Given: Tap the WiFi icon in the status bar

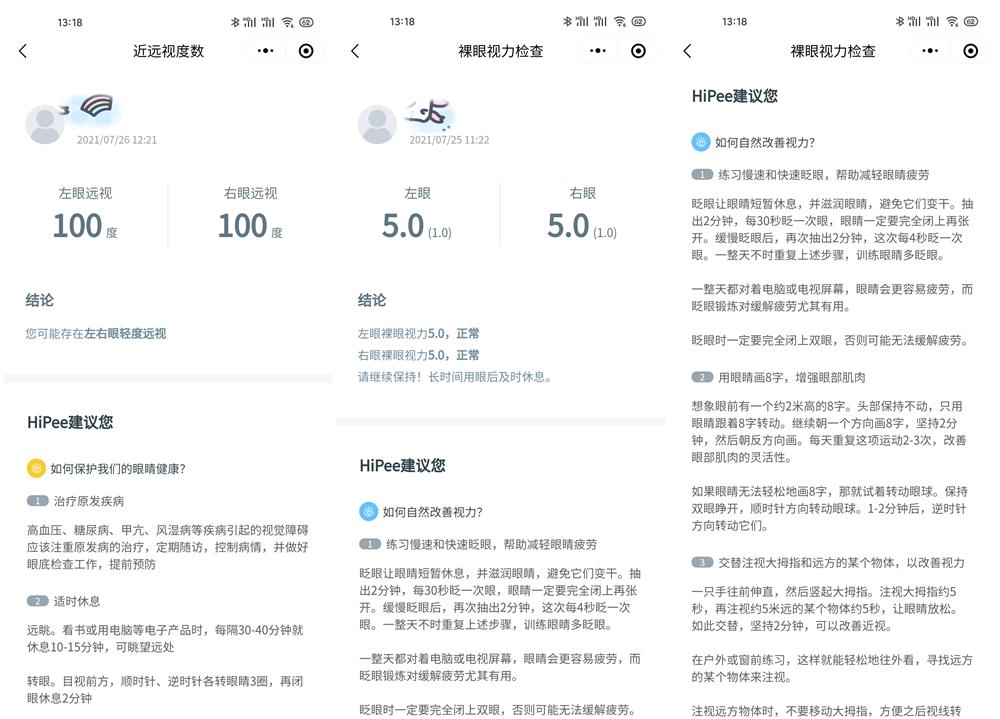Looking at the screenshot, I should coord(286,20).
